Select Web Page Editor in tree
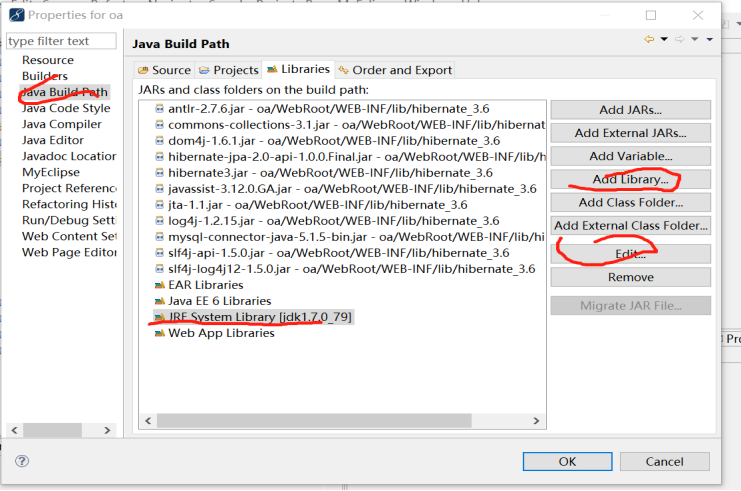 point(69,253)
